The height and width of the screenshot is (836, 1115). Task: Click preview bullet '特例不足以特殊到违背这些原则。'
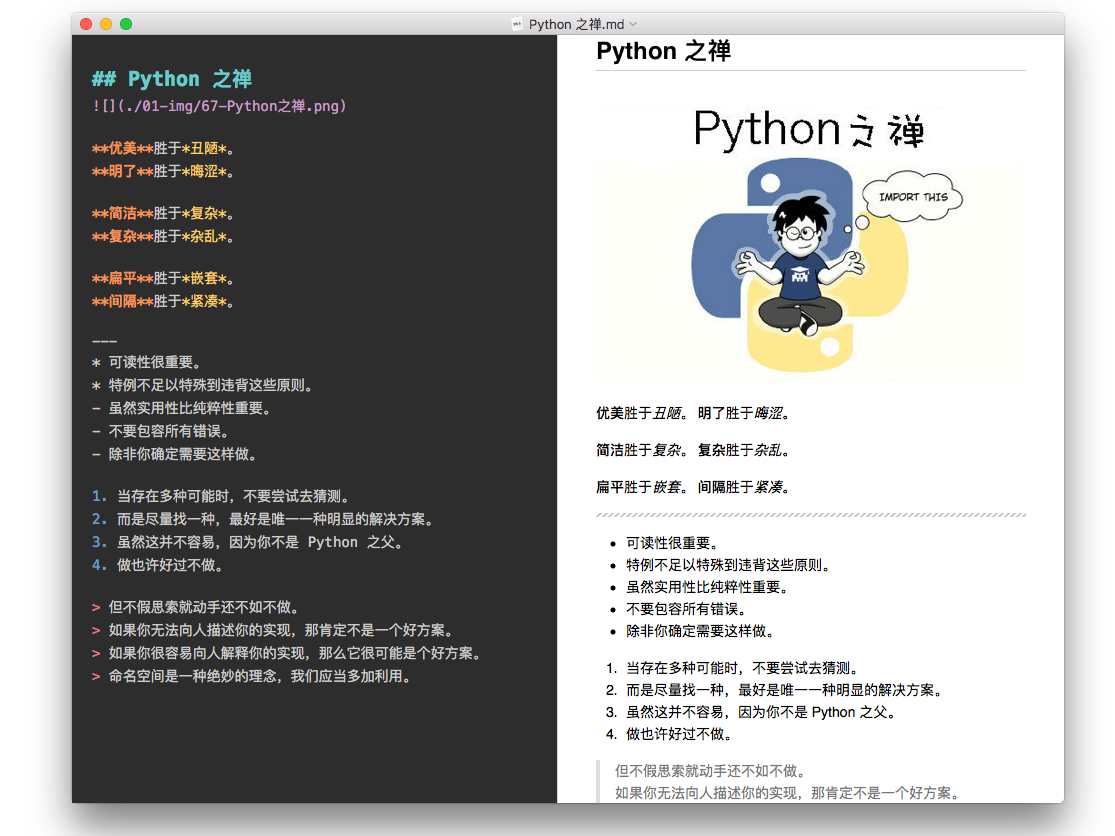(730, 565)
